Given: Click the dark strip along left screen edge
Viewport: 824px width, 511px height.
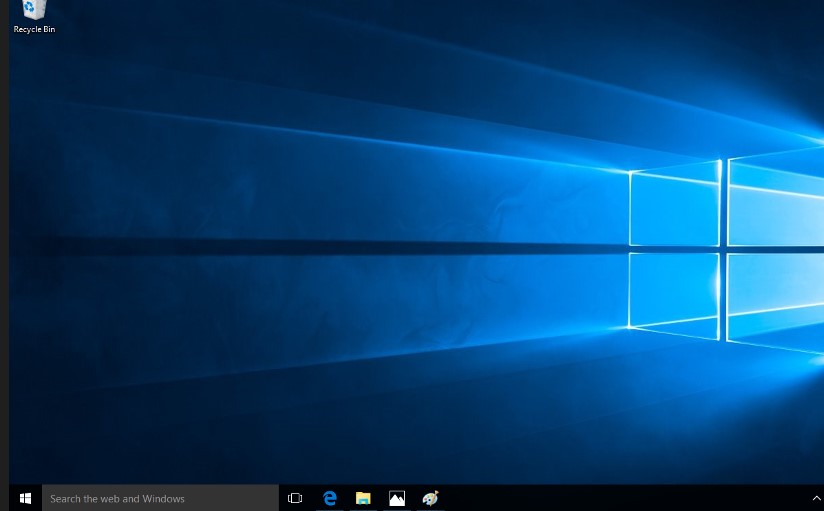Looking at the screenshot, I should click(4, 250).
